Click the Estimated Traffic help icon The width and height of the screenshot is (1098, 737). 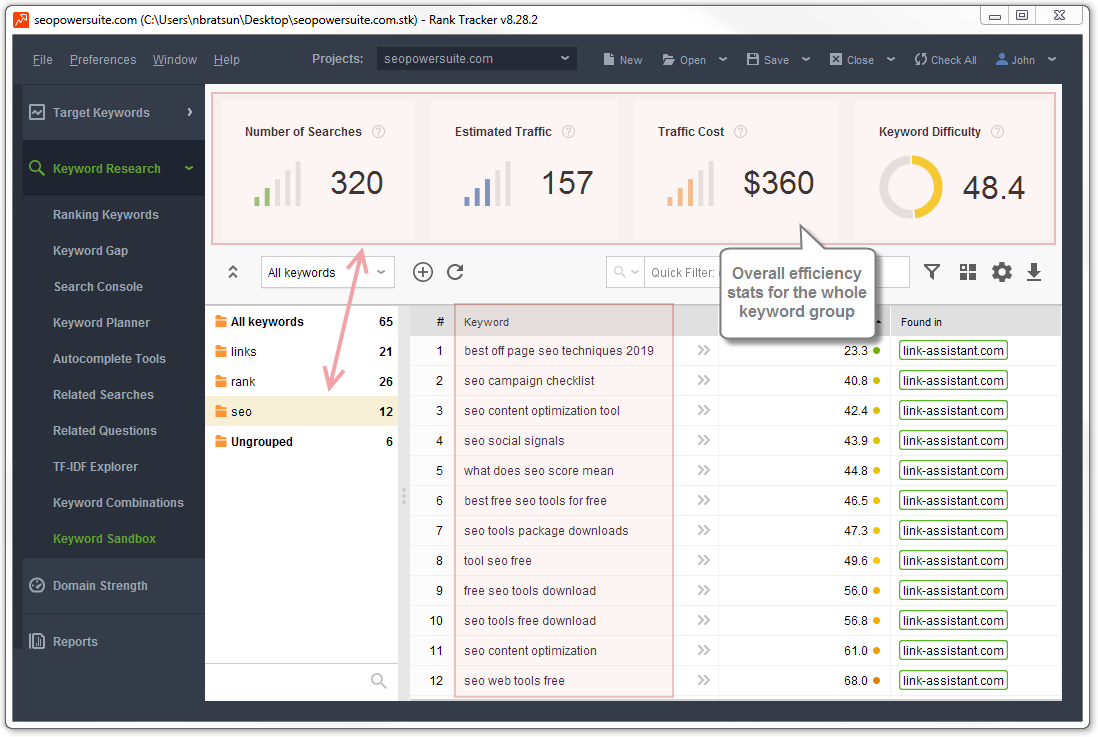point(569,132)
